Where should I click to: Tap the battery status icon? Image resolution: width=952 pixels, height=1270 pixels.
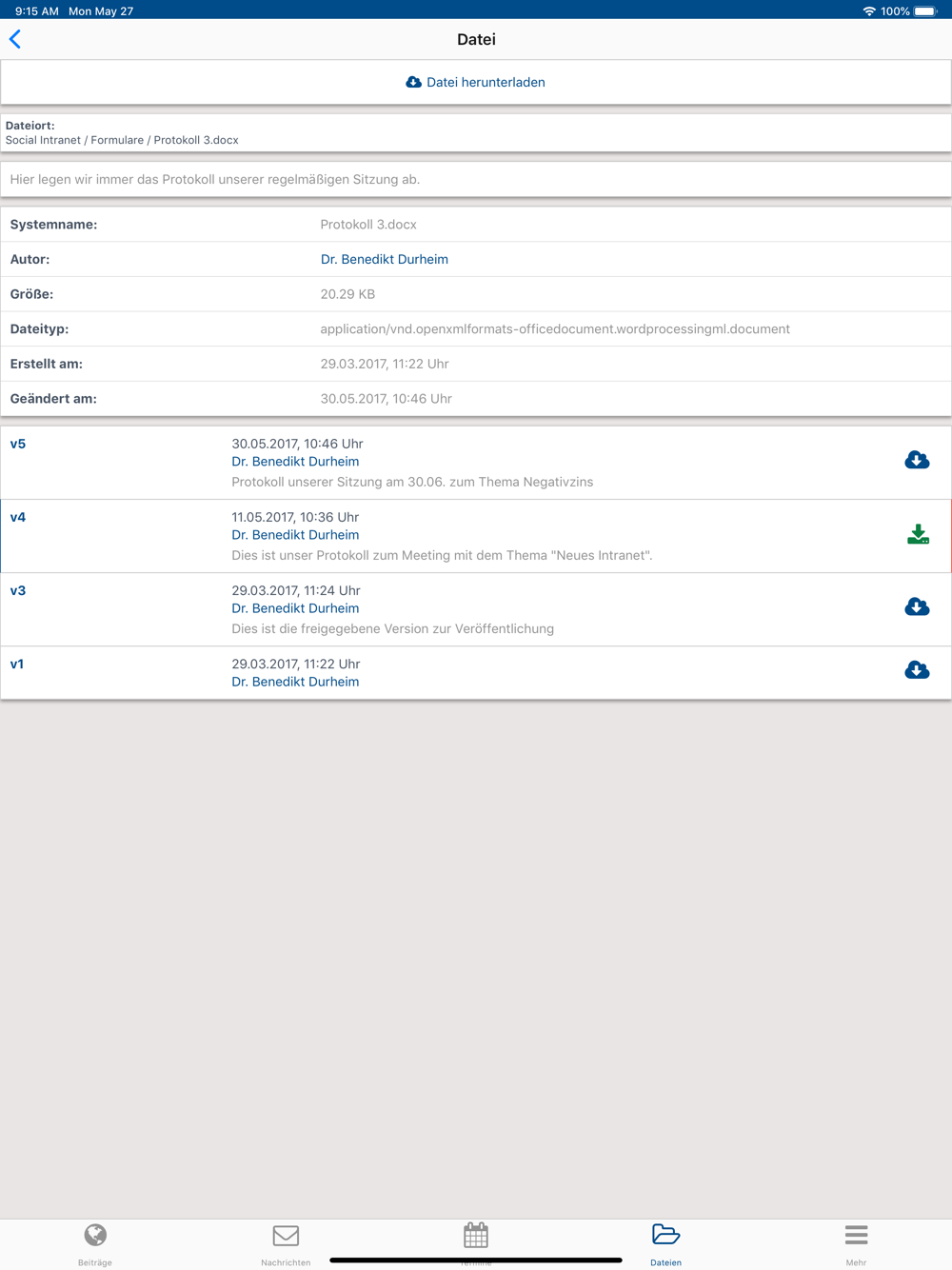tap(925, 11)
